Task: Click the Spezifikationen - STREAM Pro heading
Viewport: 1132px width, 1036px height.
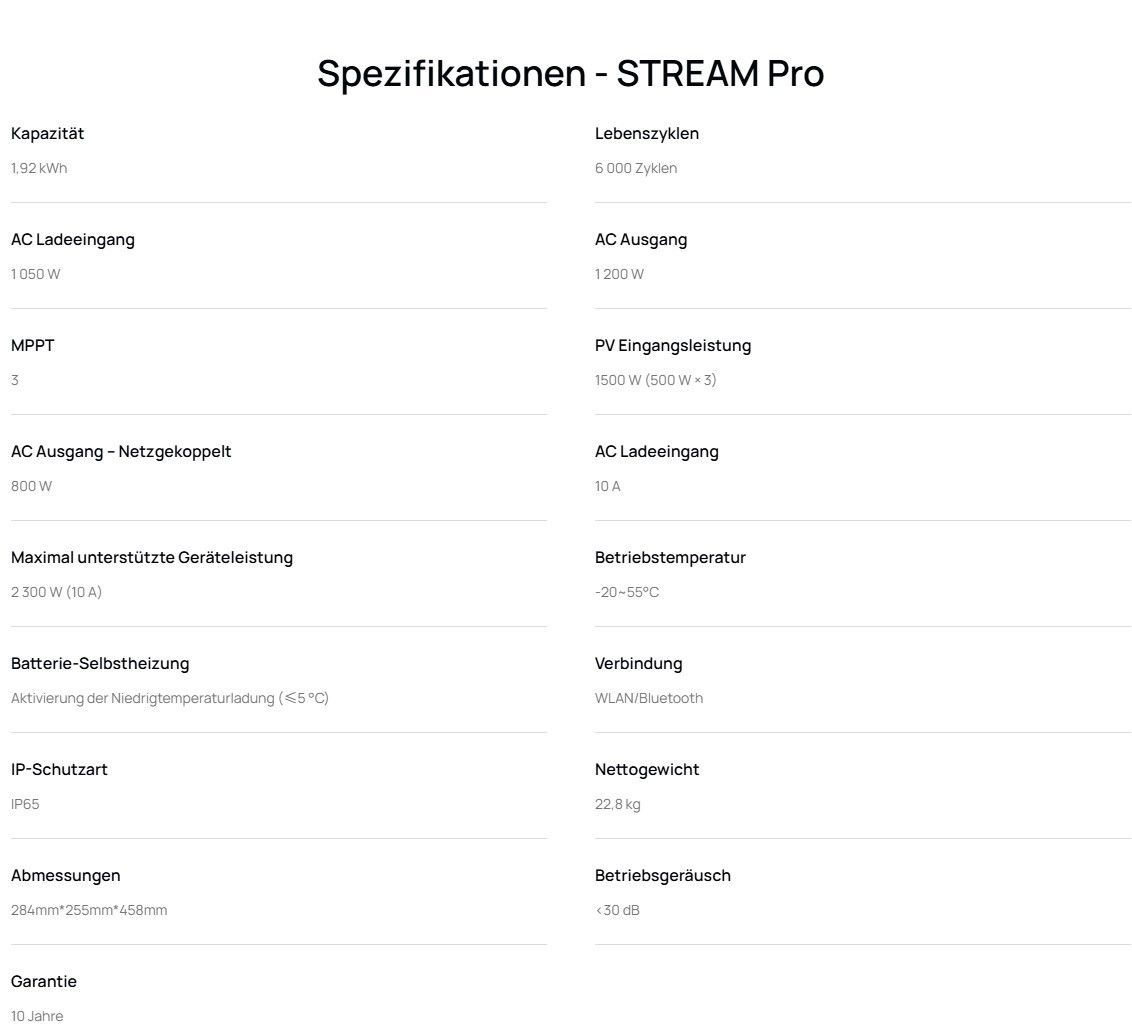Action: click(x=570, y=73)
